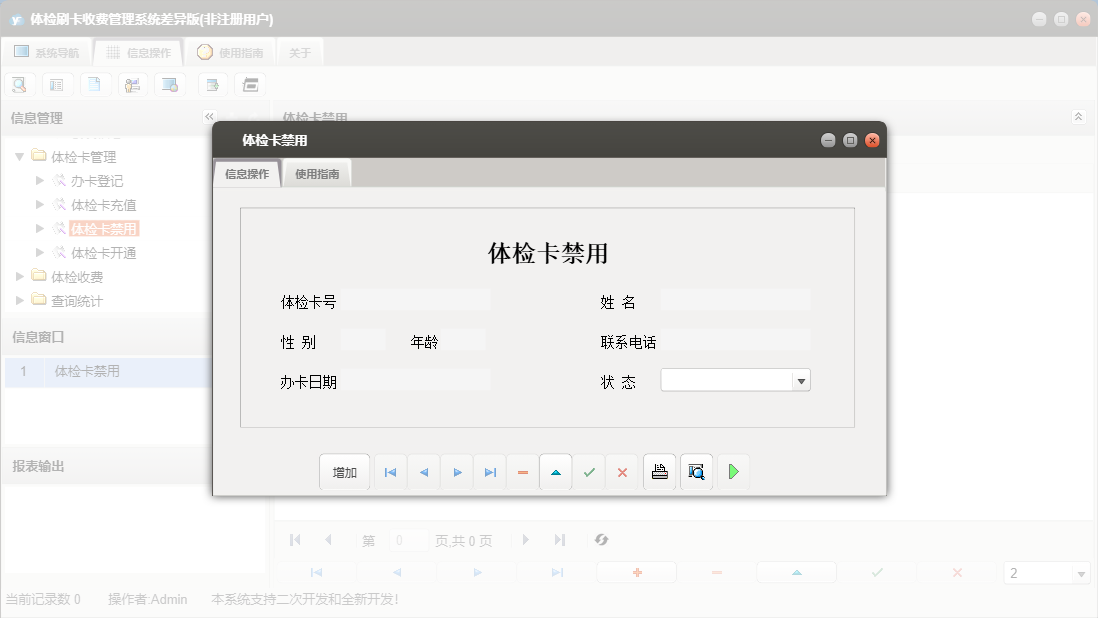Jump to first record with navigation icon
This screenshot has width=1098, height=618.
[390, 471]
